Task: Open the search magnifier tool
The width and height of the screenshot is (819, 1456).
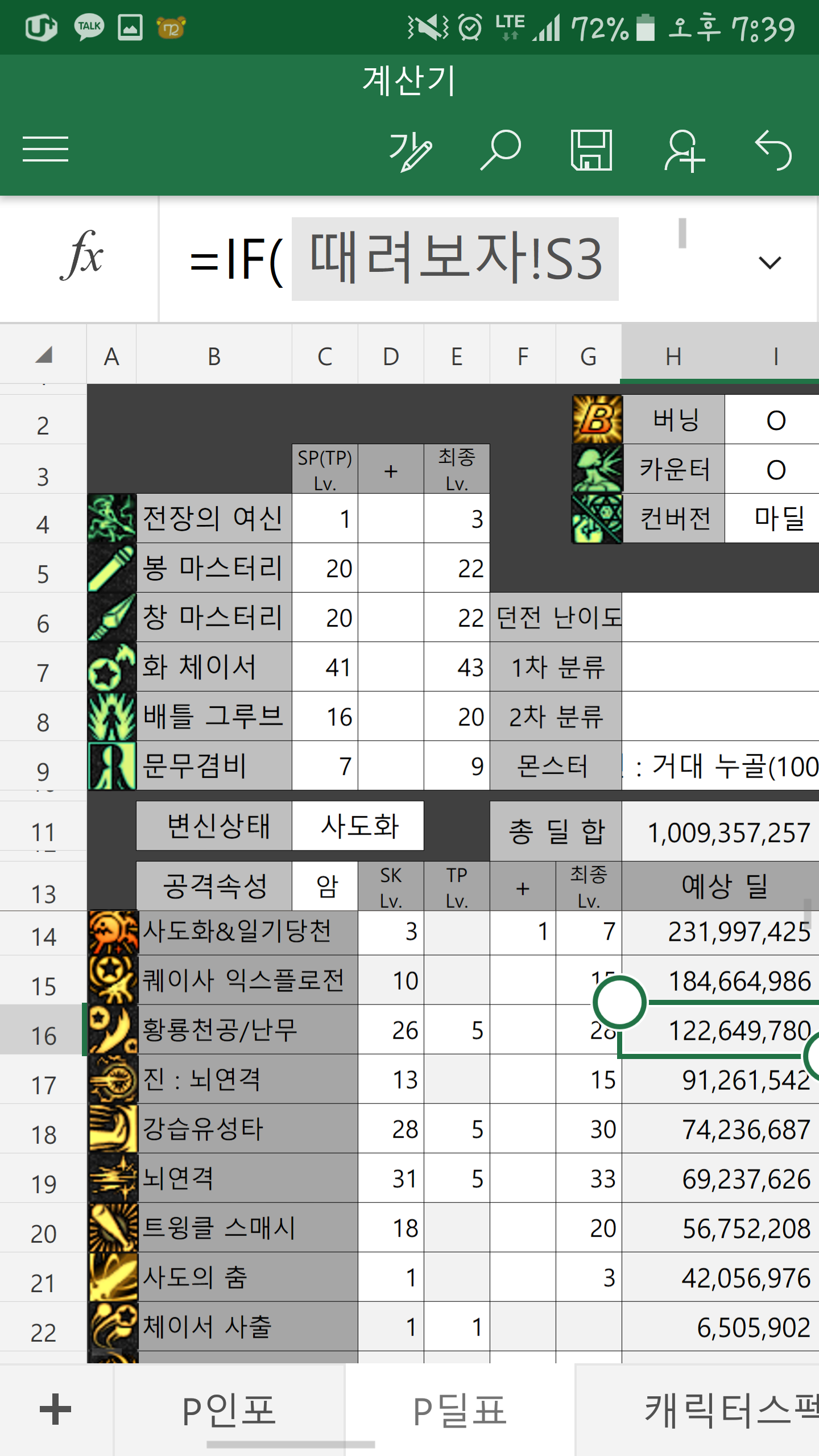Action: pos(500,150)
